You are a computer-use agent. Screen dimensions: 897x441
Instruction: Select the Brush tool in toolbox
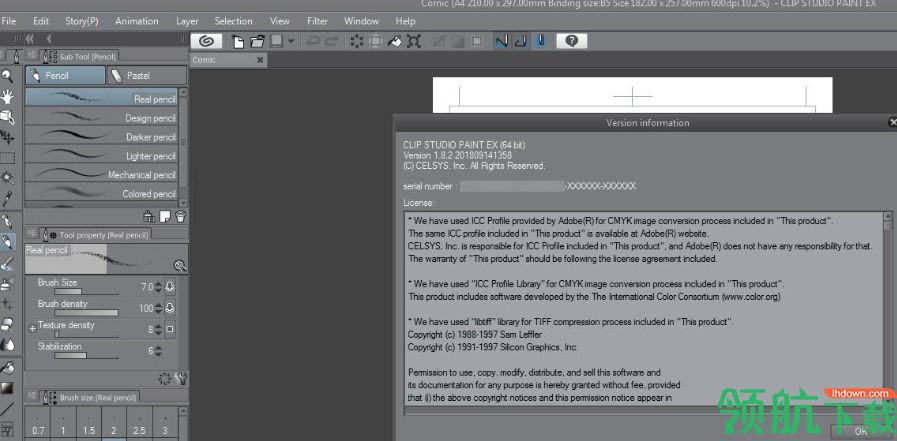[7, 263]
